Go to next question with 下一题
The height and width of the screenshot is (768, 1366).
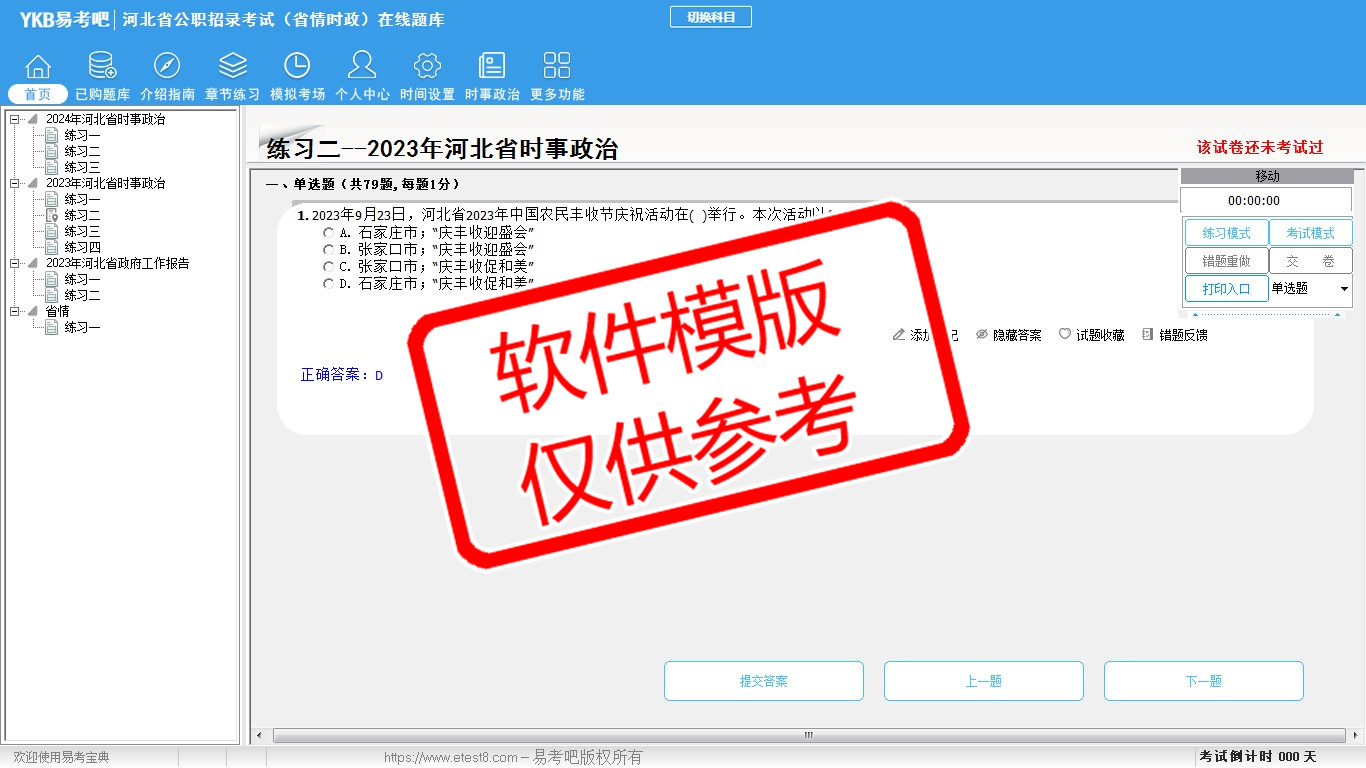(x=1203, y=681)
